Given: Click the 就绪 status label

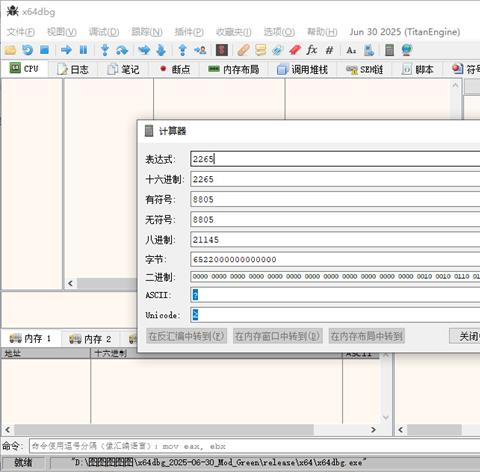Looking at the screenshot, I should (23, 463).
